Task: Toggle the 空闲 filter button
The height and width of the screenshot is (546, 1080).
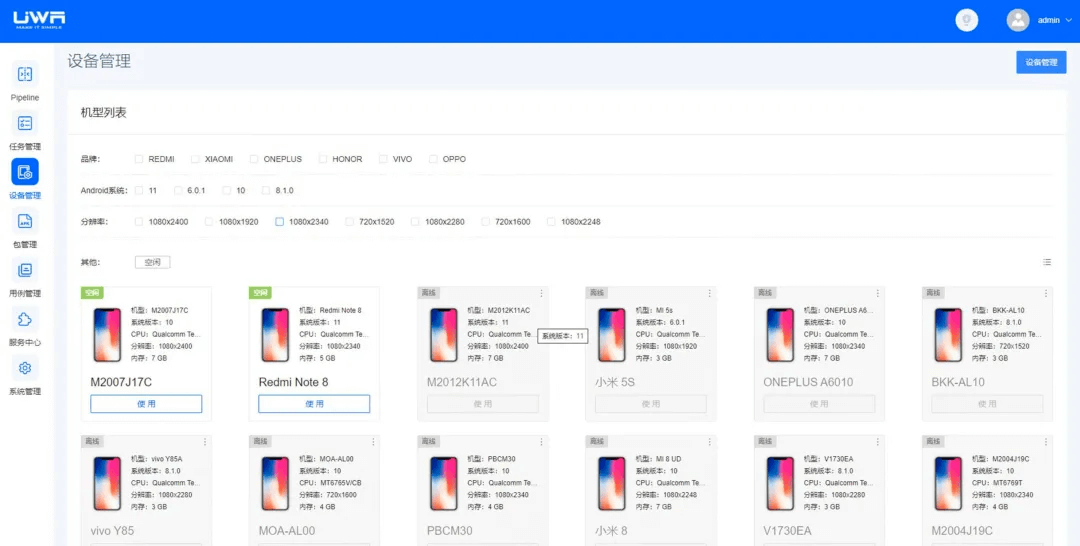Action: tap(152, 262)
